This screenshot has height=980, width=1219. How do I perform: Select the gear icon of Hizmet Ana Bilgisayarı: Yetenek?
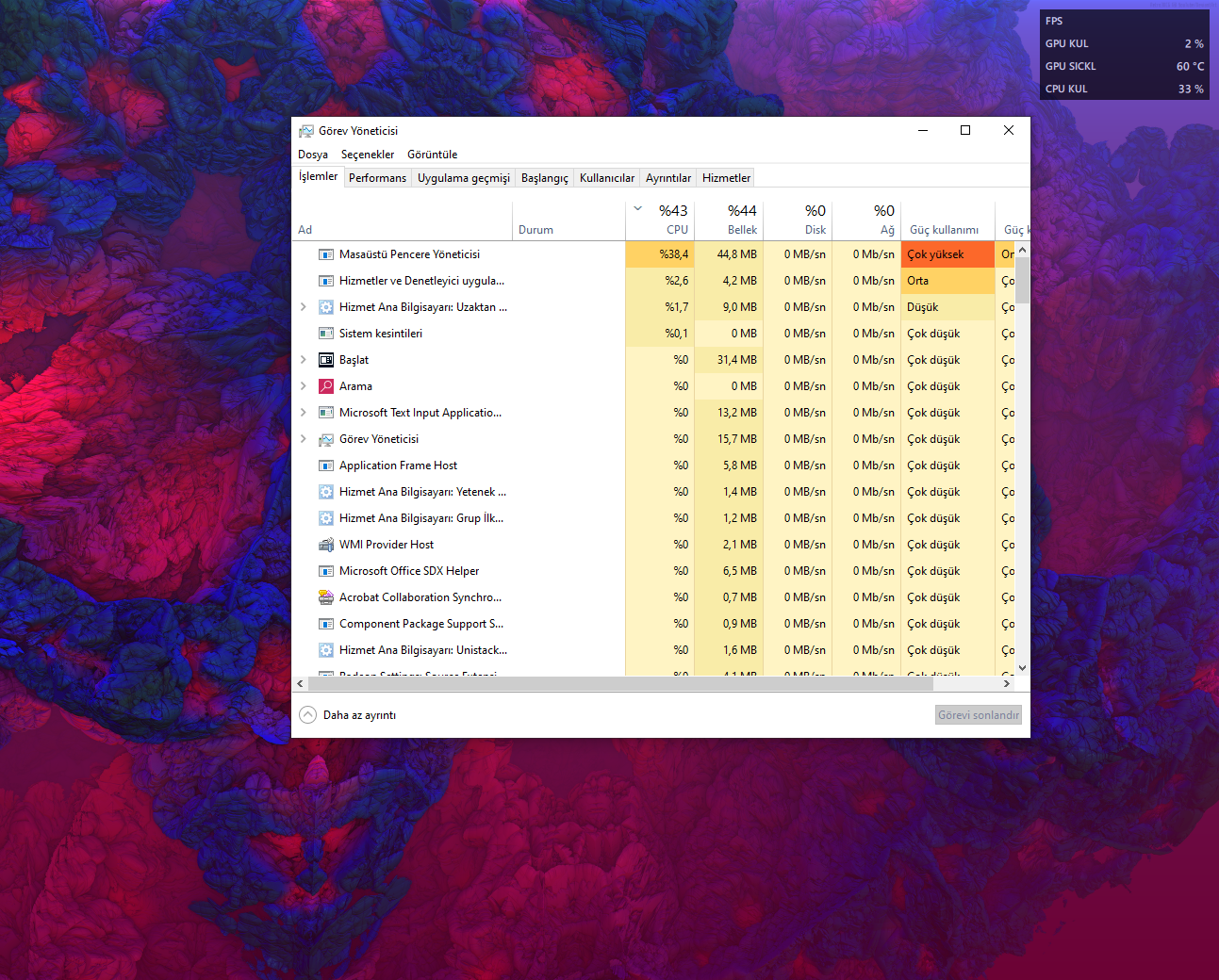click(x=326, y=492)
